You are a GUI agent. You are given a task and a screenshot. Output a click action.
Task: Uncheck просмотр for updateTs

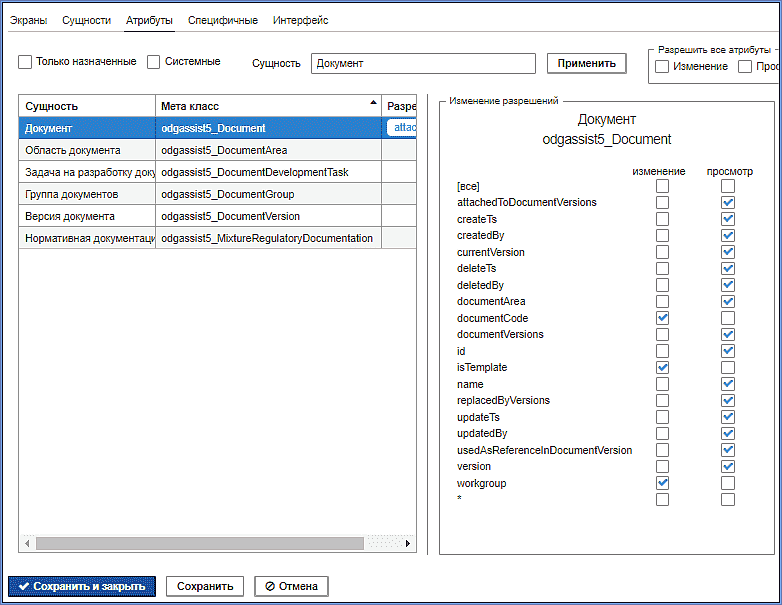coord(728,417)
